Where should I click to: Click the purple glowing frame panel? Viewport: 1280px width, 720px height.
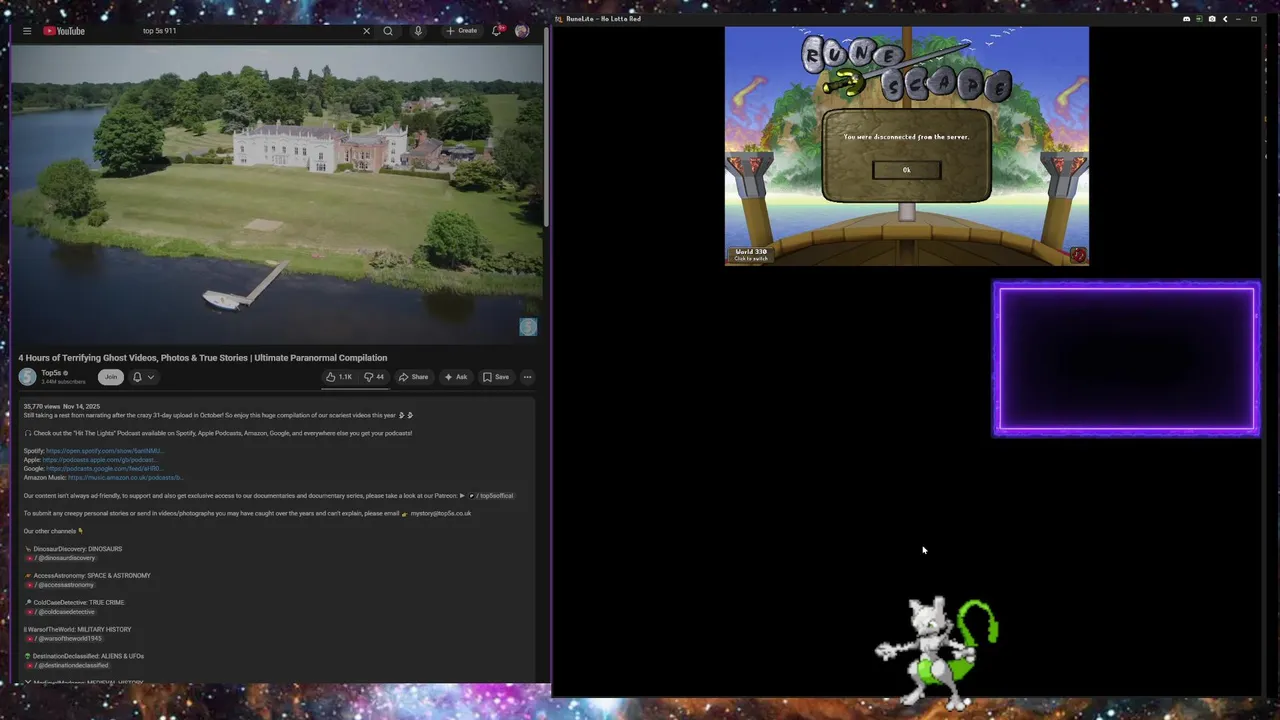coord(1126,359)
